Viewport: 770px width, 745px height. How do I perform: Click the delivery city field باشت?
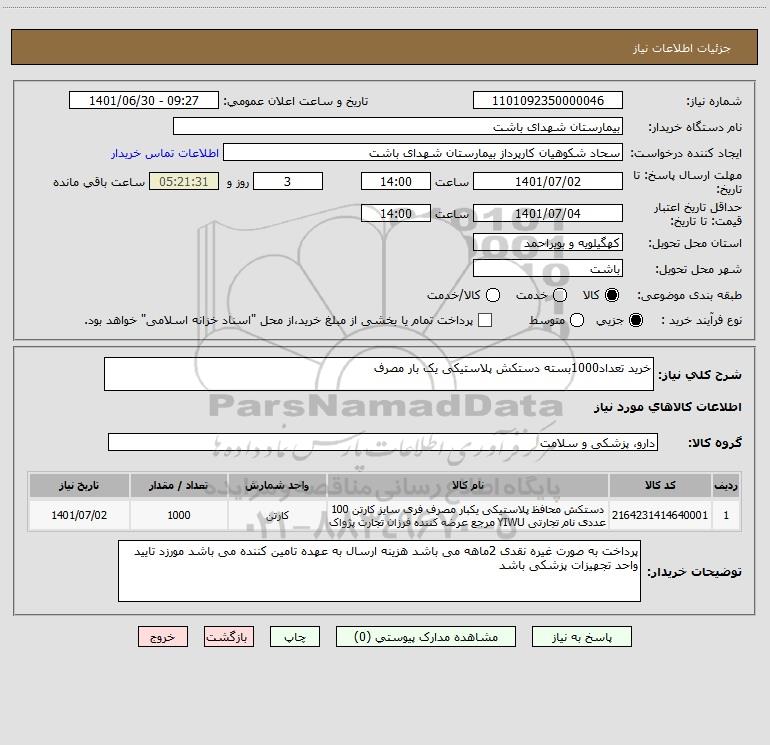pyautogui.click(x=548, y=268)
